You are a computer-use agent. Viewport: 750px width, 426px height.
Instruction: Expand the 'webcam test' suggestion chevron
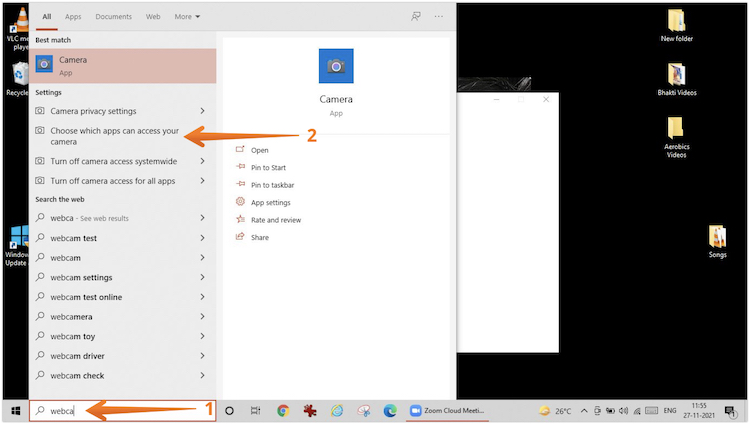(x=203, y=238)
